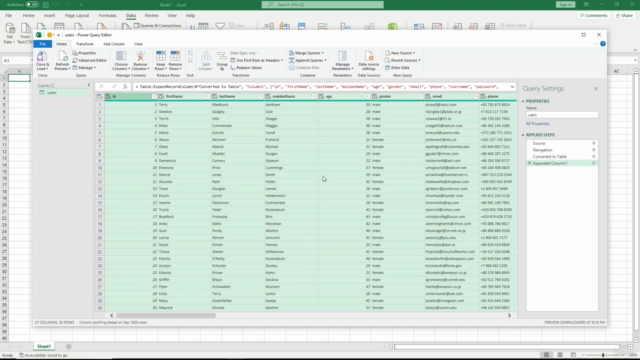Click the horizontal scrollbar thumb in the grid
The image size is (640, 360).
click(166, 316)
